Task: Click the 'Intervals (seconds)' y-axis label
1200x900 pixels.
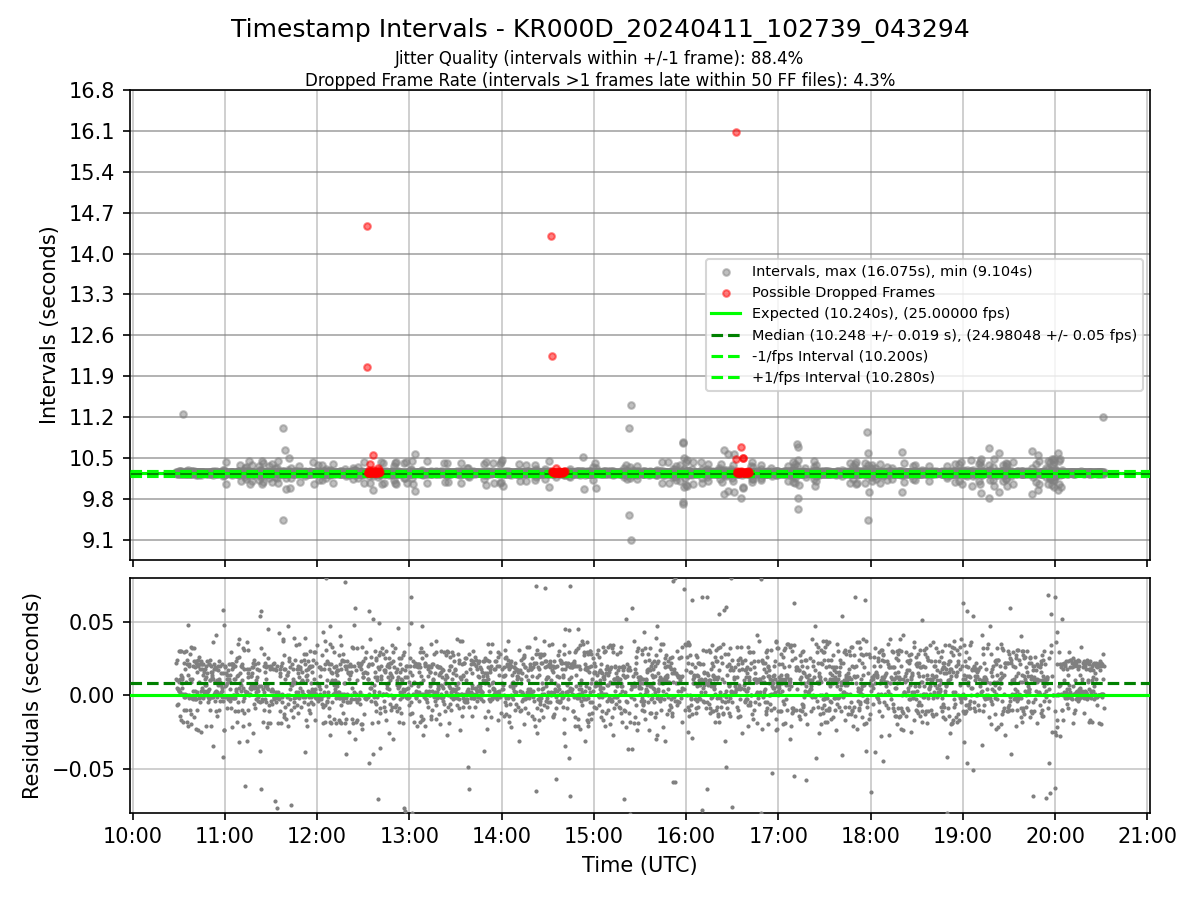Action: click(x=49, y=325)
